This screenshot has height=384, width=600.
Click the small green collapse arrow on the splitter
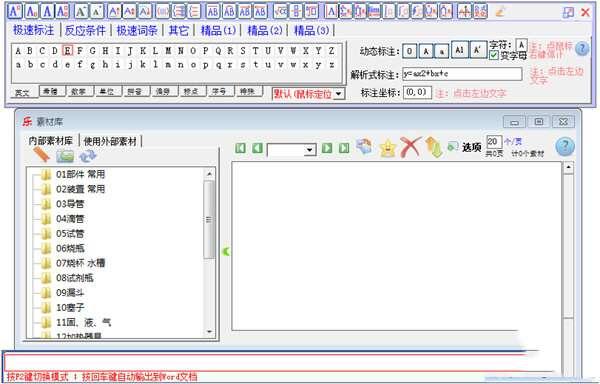tap(226, 251)
